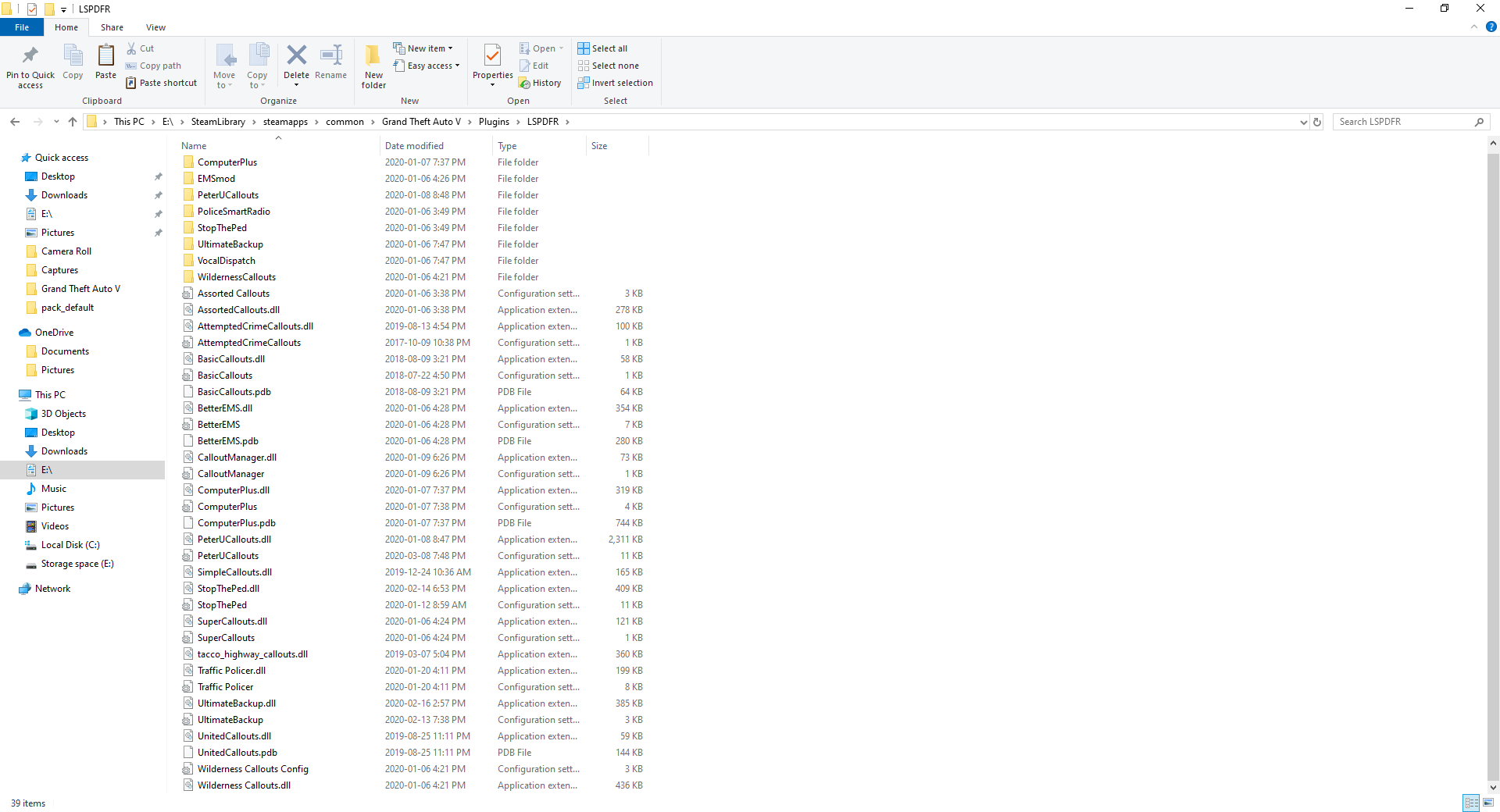Image resolution: width=1500 pixels, height=812 pixels.
Task: Click the Search LSPDFR input box
Action: tap(1402, 122)
